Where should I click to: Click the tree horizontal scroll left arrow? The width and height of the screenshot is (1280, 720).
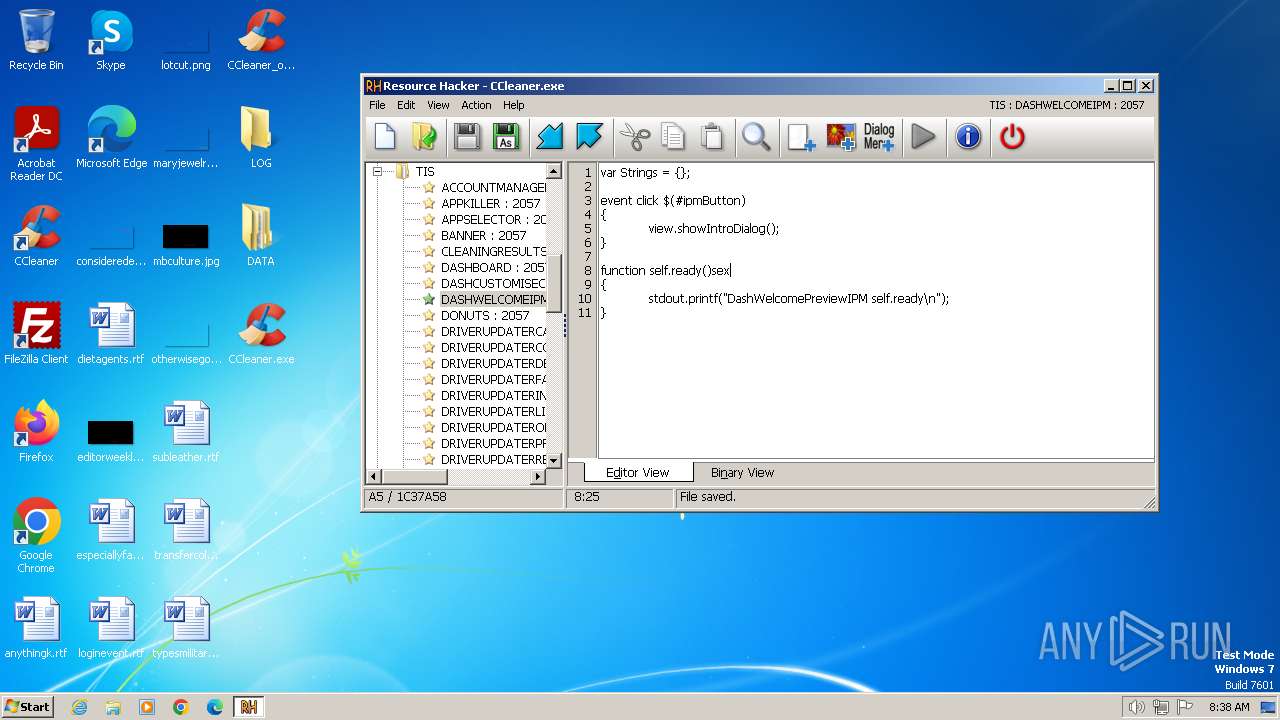point(375,477)
